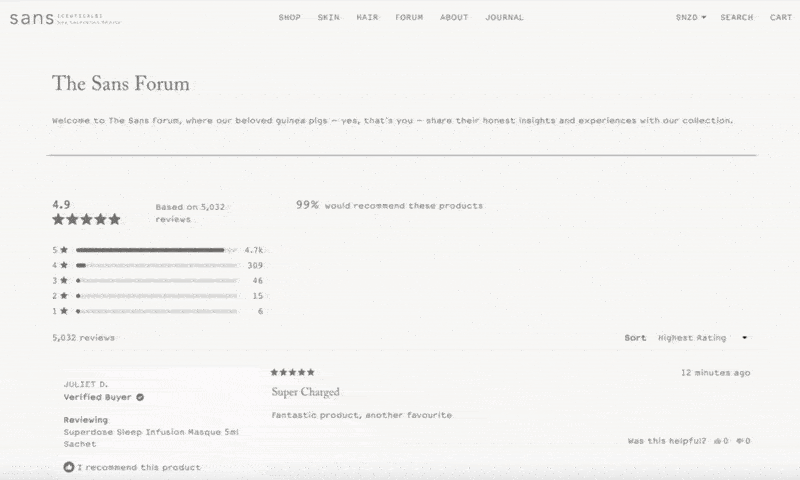Screen dimensions: 800x480
Task: Click the 'Super Charged' review title
Action: 305,392
